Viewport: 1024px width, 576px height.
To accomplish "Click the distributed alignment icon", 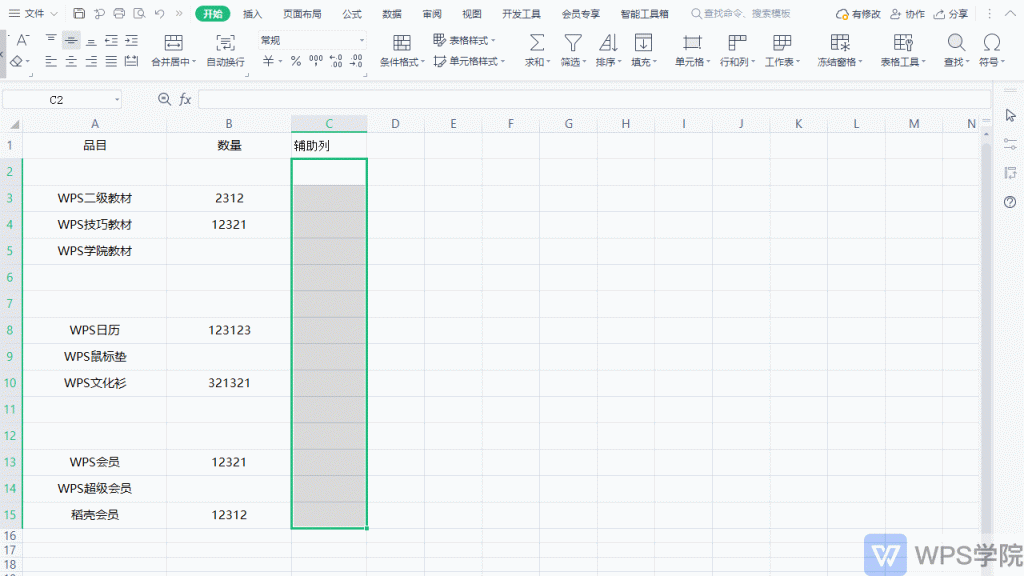I will pyautogui.click(x=132, y=61).
